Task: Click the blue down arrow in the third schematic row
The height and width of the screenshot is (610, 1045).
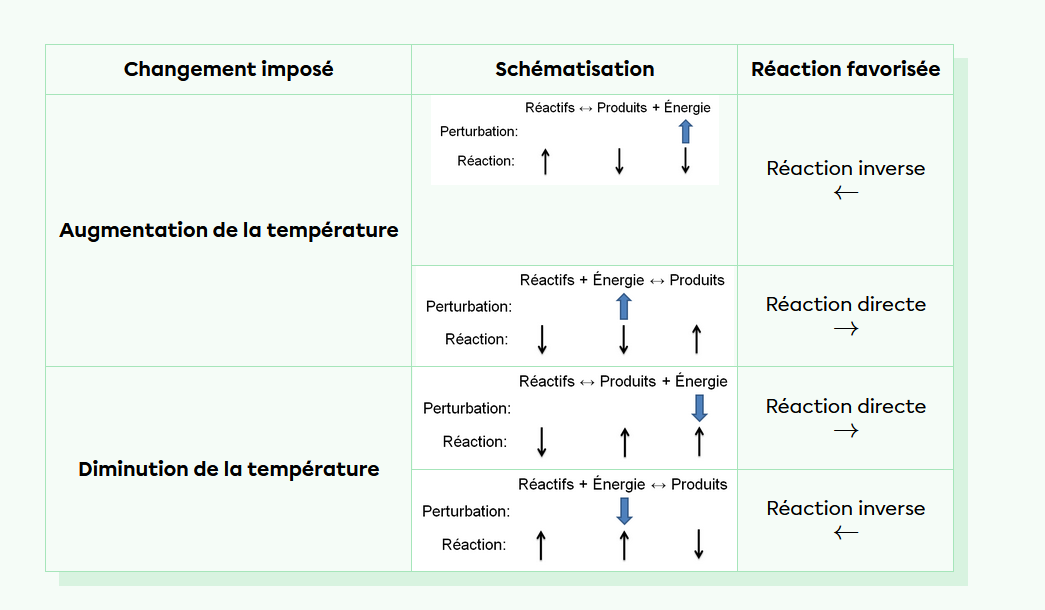Action: click(699, 407)
